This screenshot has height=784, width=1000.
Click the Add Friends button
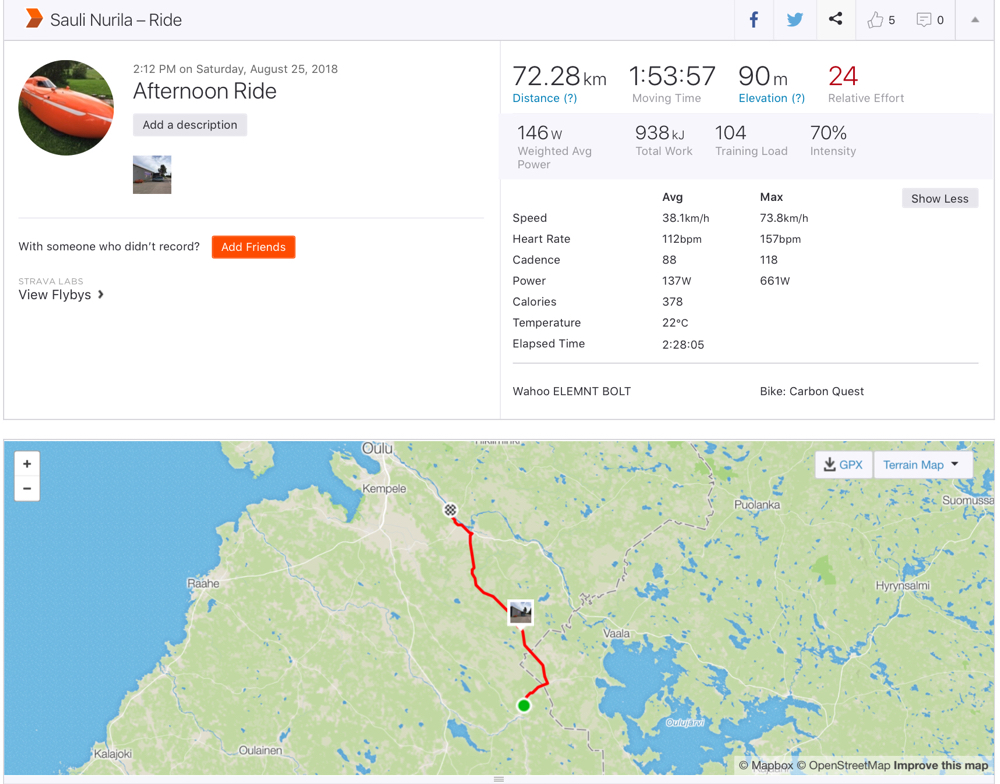point(253,247)
